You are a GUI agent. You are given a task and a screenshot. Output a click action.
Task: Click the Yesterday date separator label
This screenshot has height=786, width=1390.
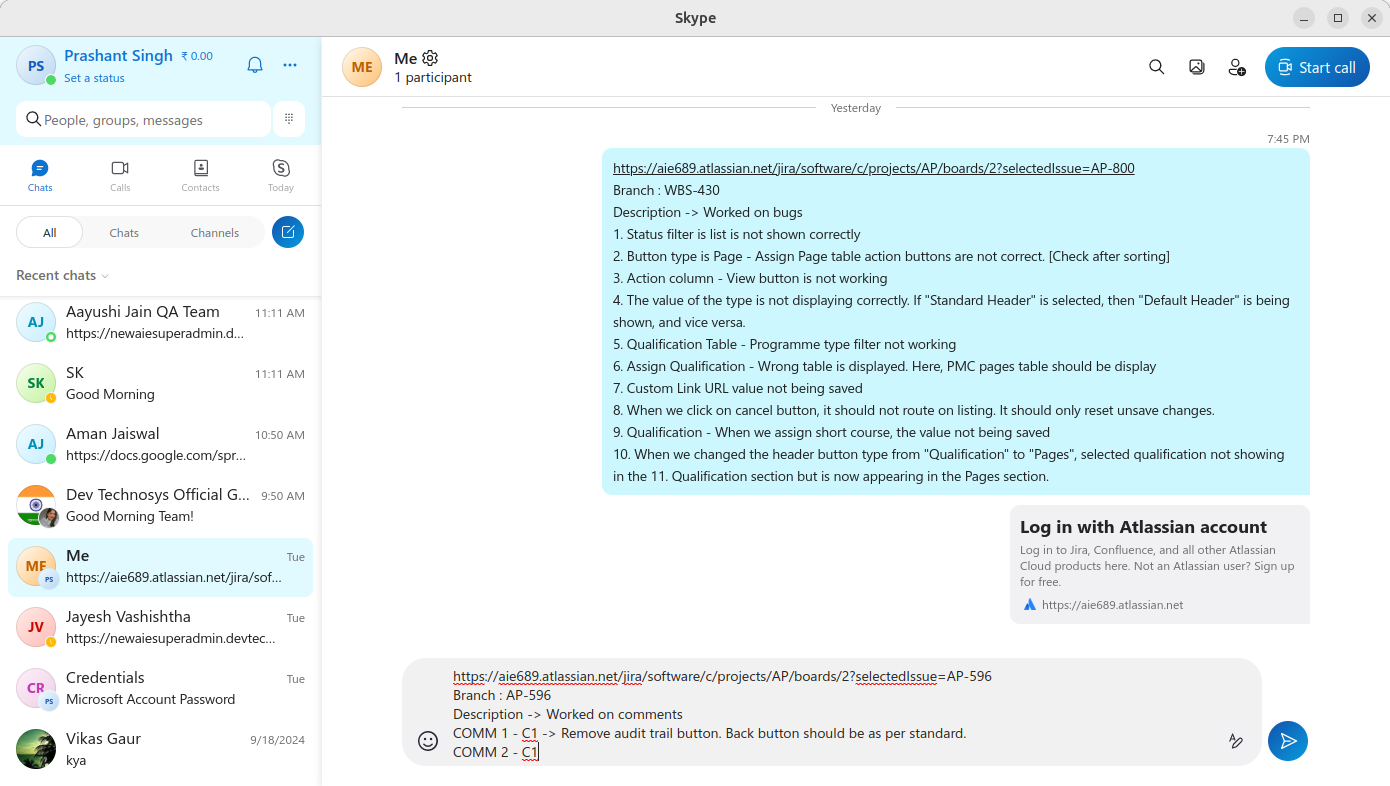pos(856,108)
